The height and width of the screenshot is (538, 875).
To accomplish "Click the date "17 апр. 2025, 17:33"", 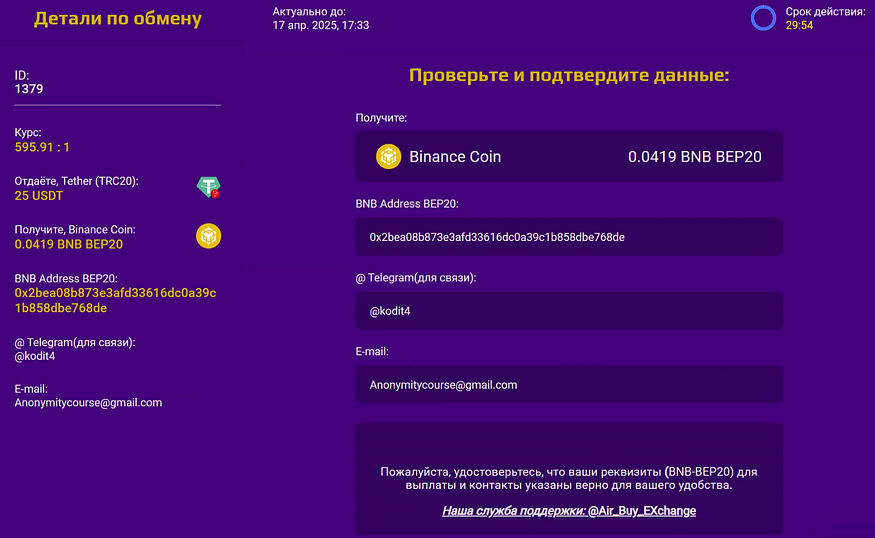I will tap(321, 25).
